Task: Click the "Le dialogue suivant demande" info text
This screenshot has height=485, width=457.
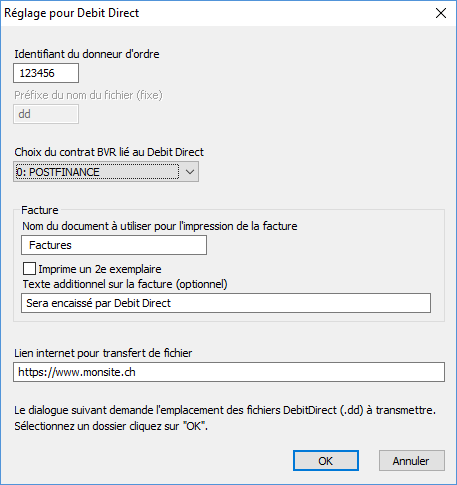Action: click(225, 418)
